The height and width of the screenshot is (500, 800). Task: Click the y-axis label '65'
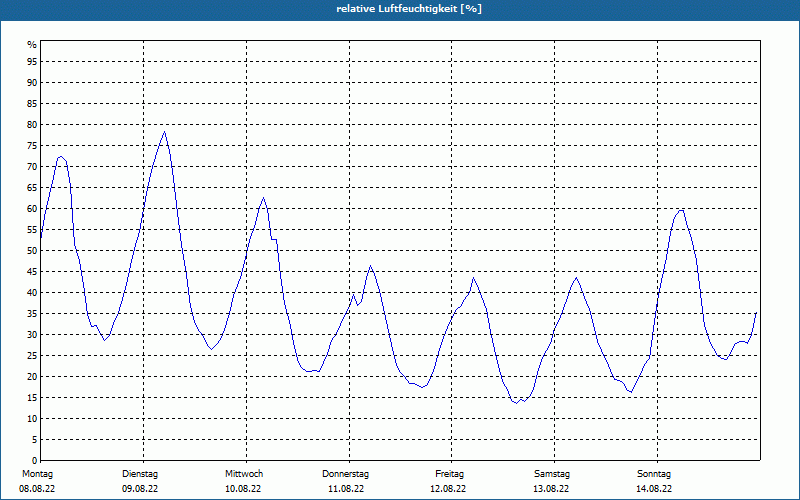click(32, 188)
